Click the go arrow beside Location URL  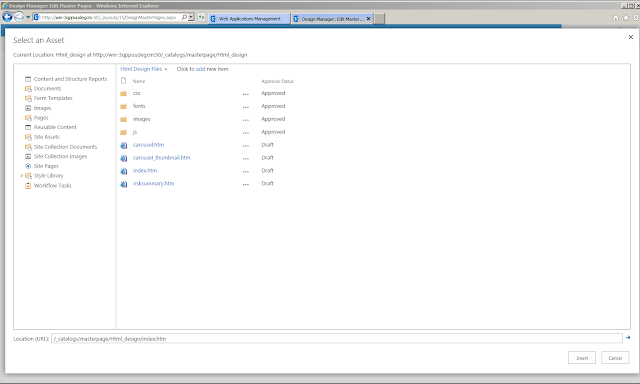click(628, 337)
